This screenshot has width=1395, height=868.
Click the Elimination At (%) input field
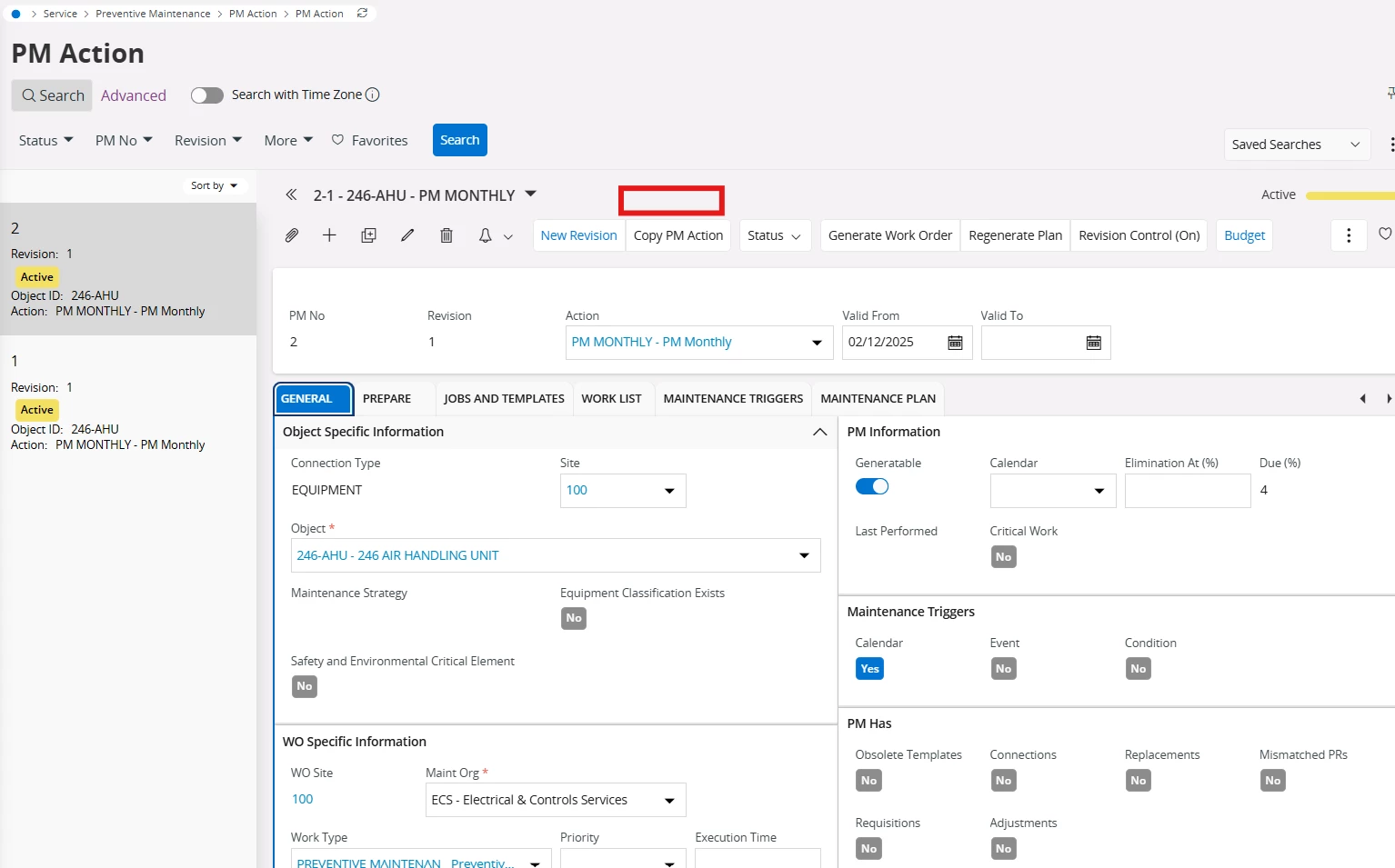(1188, 491)
